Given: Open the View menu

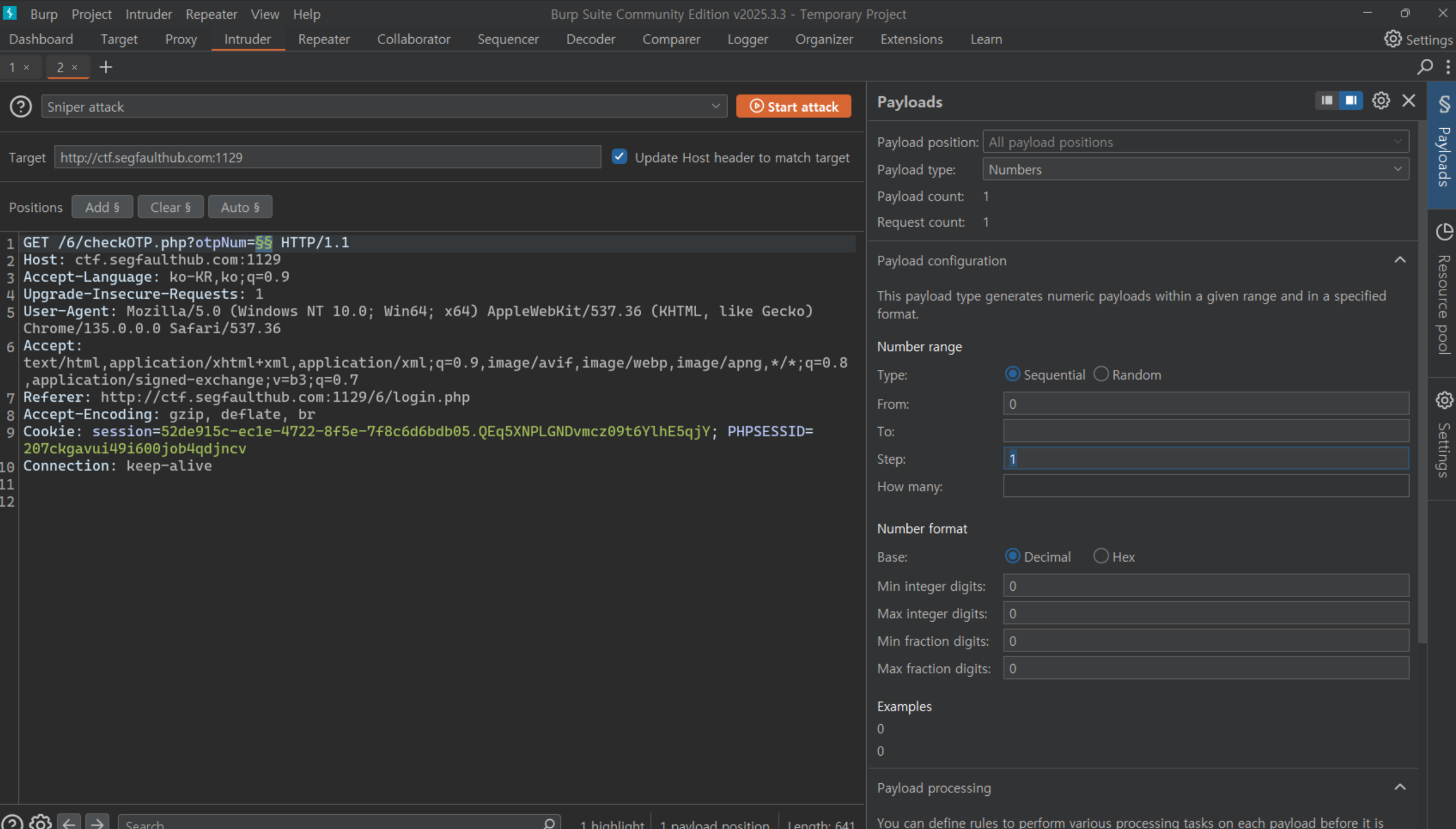Looking at the screenshot, I should (265, 14).
